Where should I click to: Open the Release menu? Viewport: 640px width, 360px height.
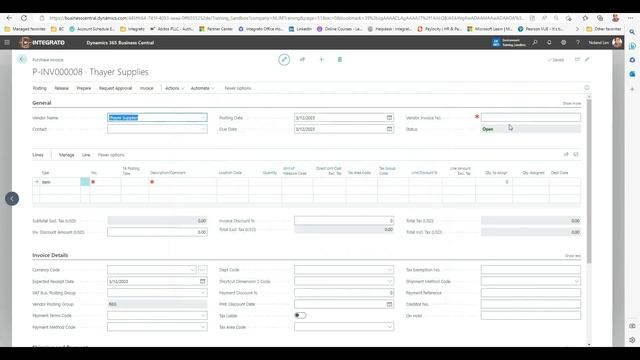(61, 88)
